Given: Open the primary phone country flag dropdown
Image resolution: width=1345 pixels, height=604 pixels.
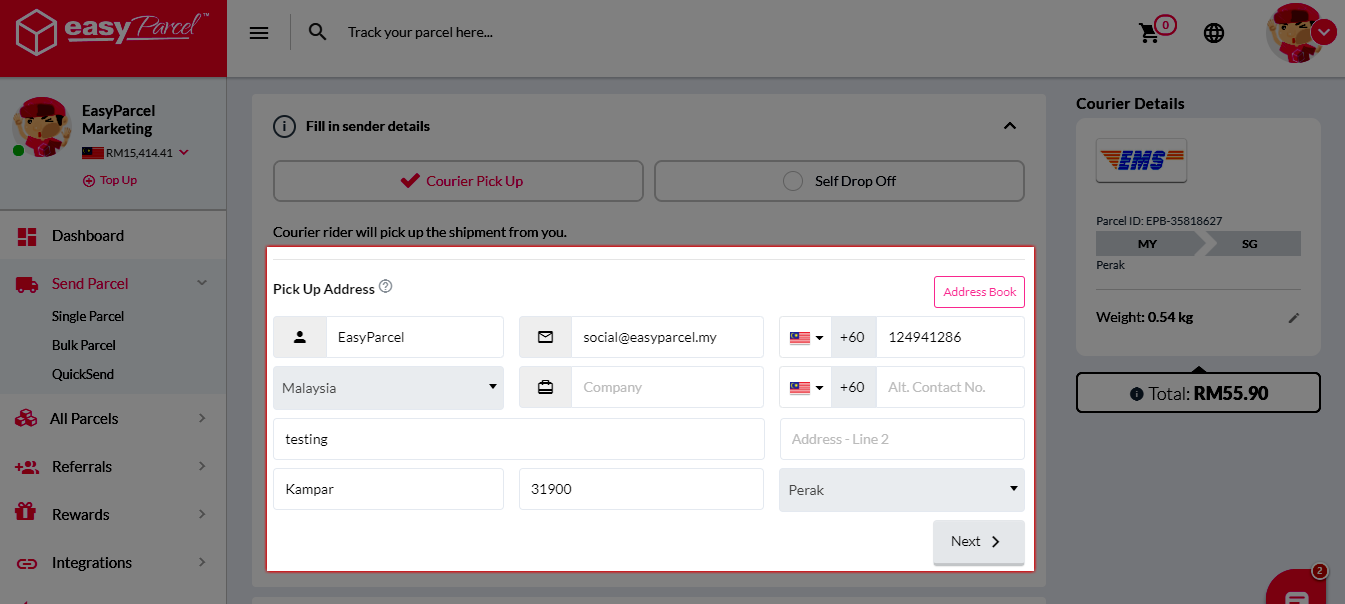Looking at the screenshot, I should tap(805, 337).
